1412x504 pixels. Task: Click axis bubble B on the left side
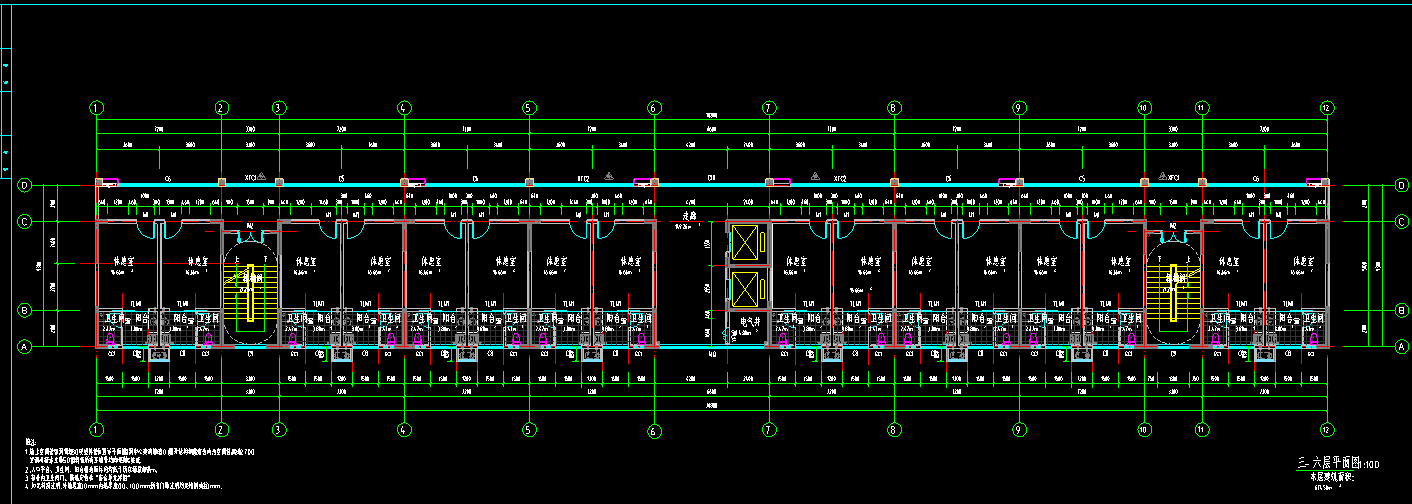tap(24, 311)
